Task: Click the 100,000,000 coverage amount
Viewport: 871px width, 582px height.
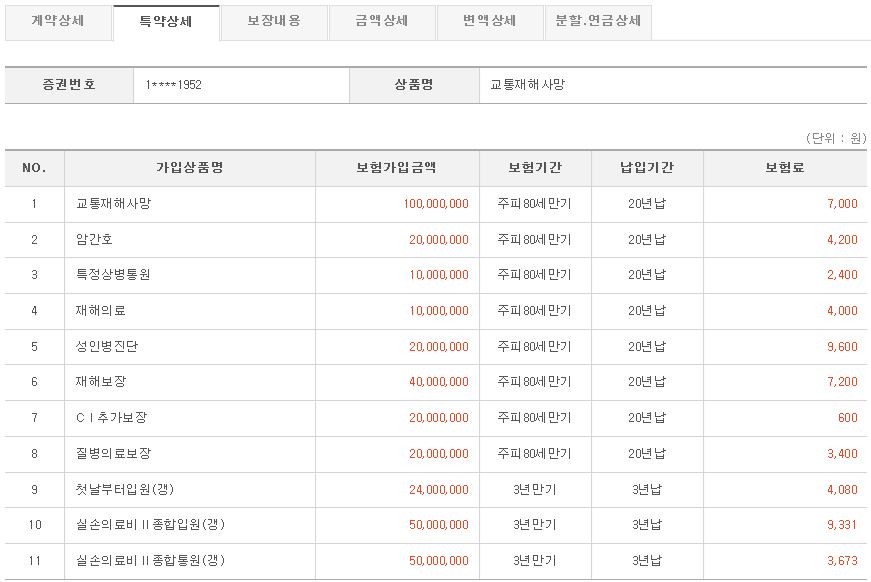Action: point(436,204)
